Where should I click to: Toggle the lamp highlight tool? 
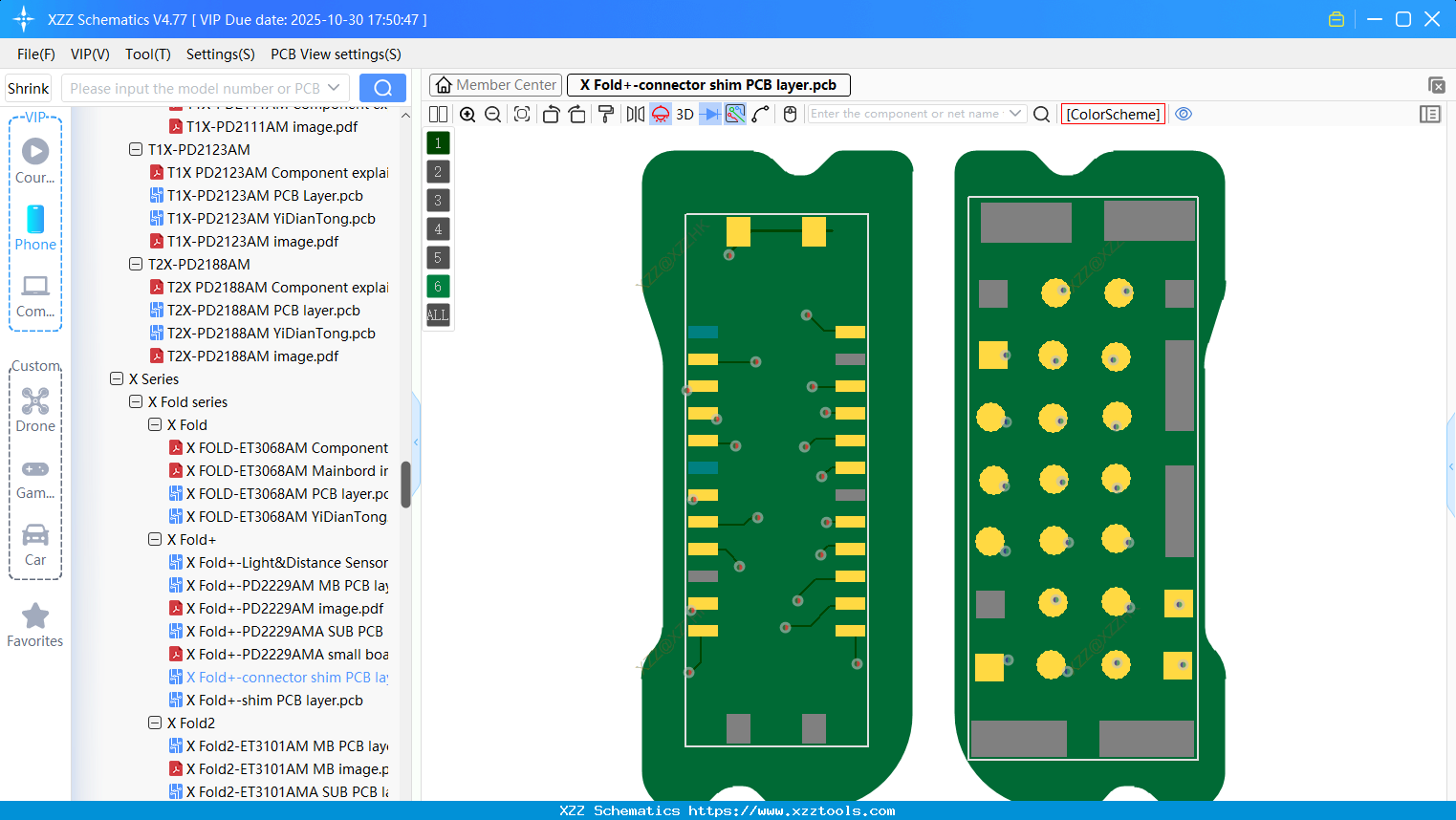tap(660, 114)
